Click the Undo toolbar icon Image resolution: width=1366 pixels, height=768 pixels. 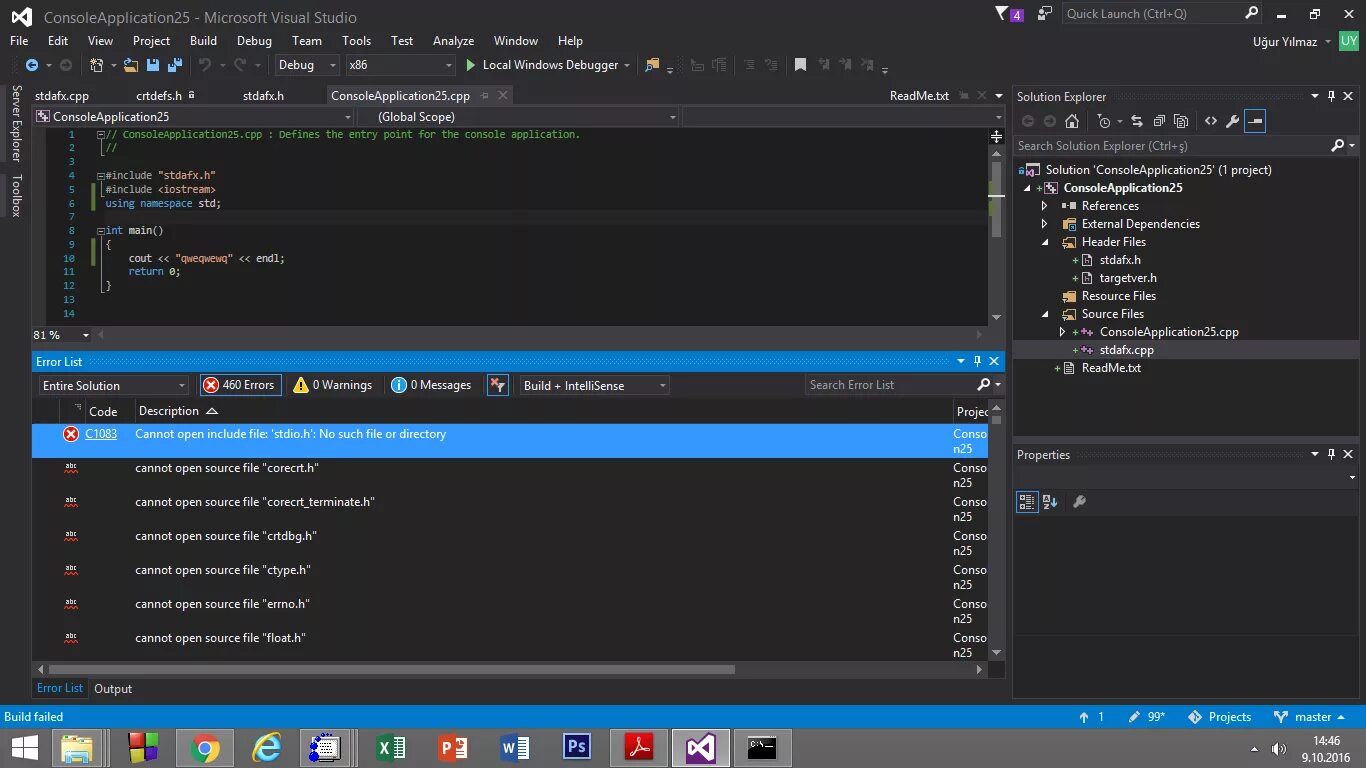coord(205,65)
